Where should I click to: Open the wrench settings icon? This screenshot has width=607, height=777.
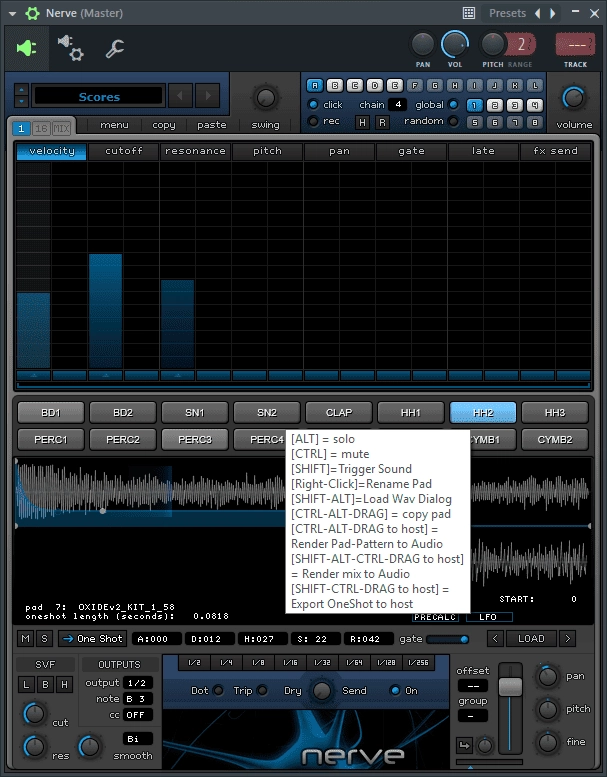[114, 48]
